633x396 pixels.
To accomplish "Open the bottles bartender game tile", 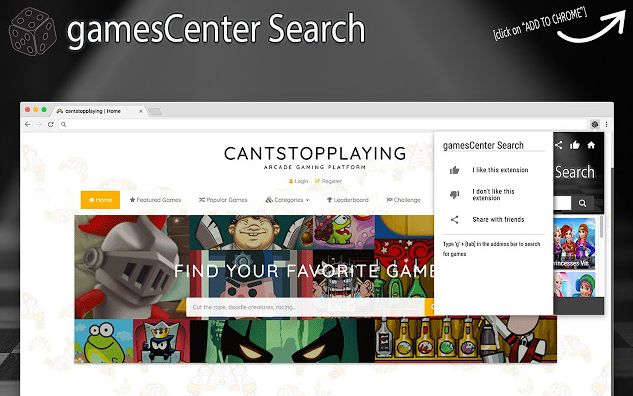I will tap(465, 339).
